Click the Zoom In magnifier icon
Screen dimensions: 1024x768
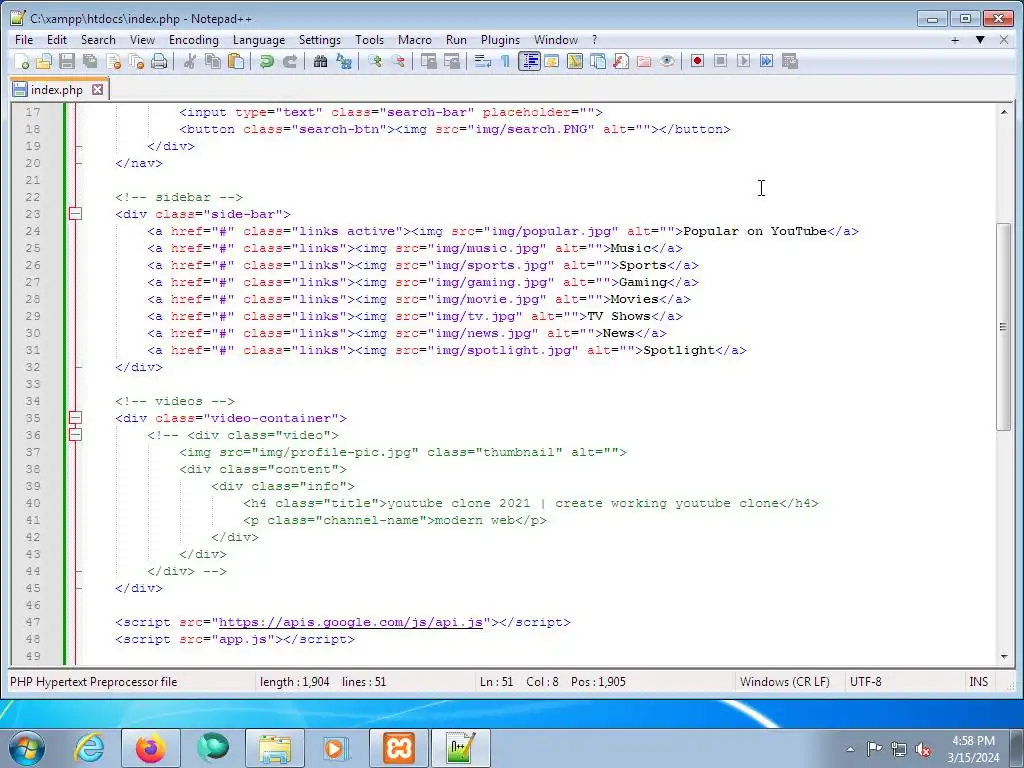click(374, 61)
